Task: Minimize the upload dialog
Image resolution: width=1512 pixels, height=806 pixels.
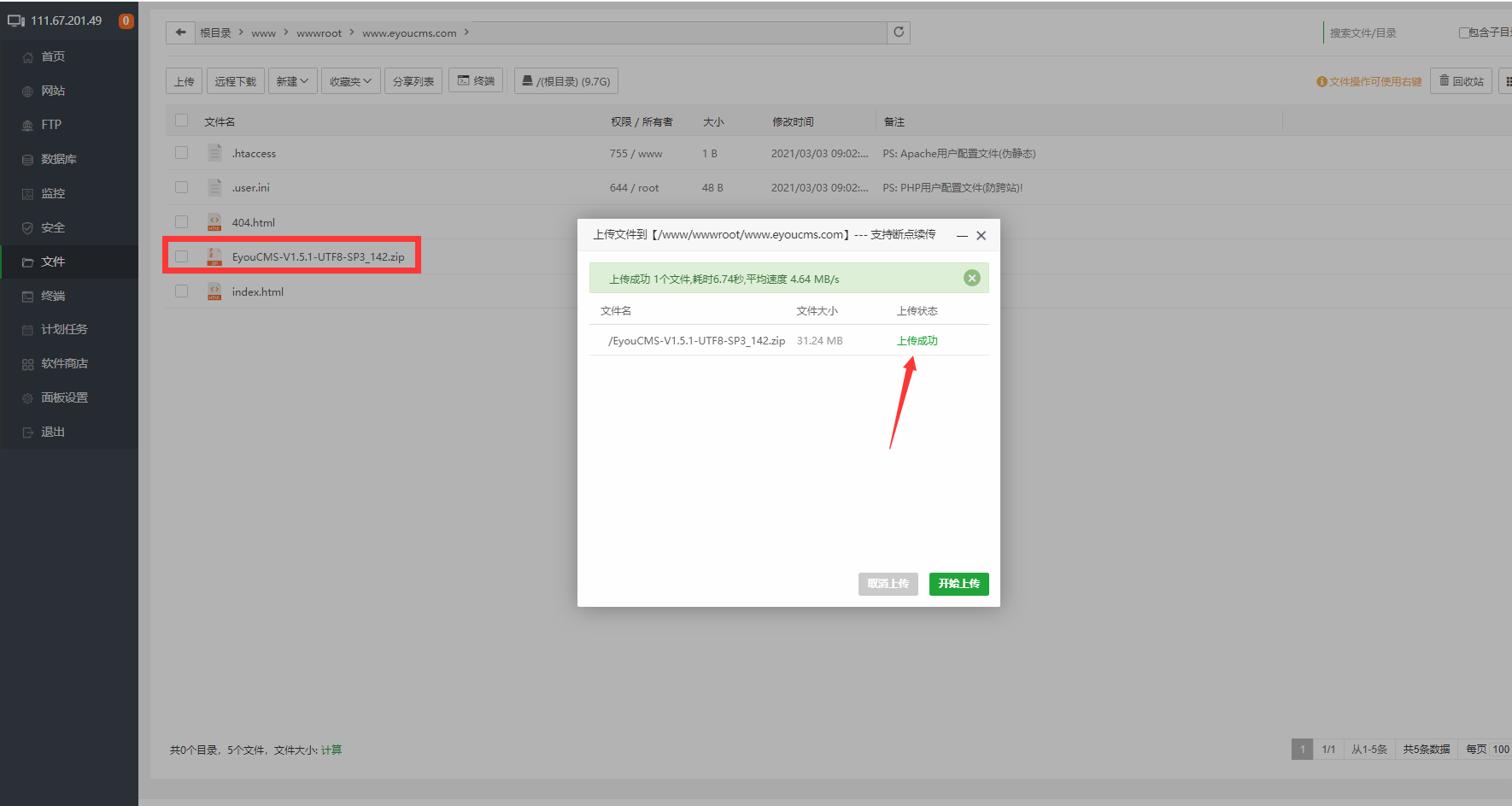Action: [962, 236]
